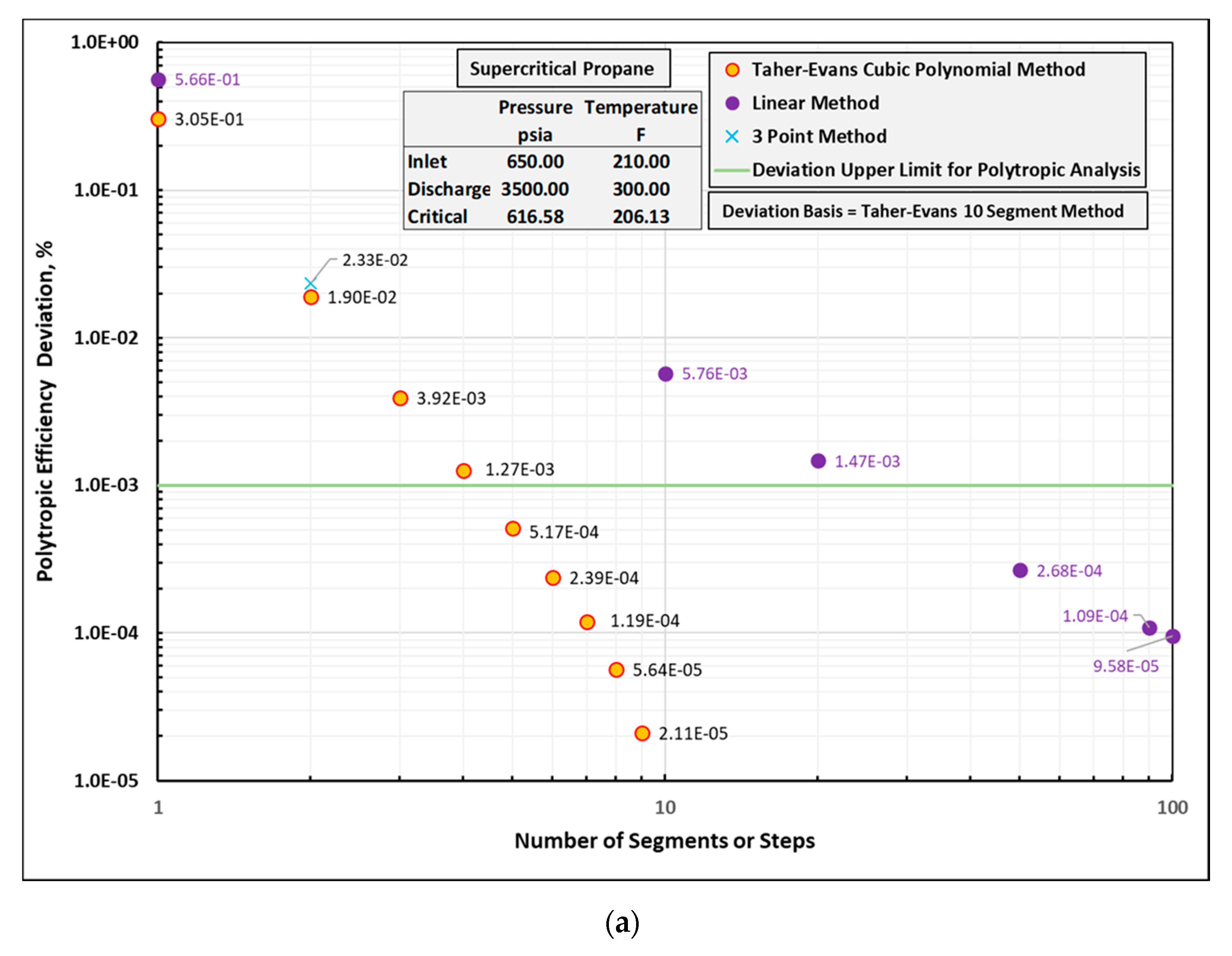The height and width of the screenshot is (956, 1232).
Task: Click the 3 Point Method legend X
Action: pyautogui.click(x=732, y=137)
